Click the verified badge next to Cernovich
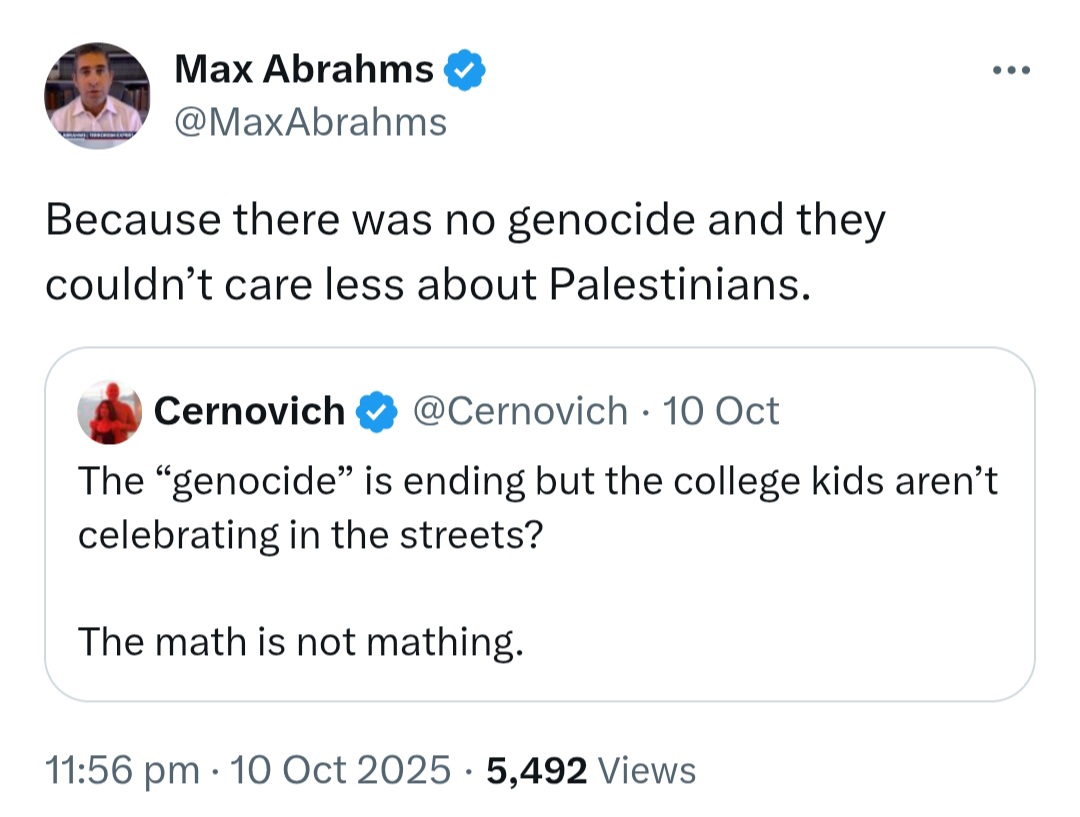The width and height of the screenshot is (1080, 817). 377,411
